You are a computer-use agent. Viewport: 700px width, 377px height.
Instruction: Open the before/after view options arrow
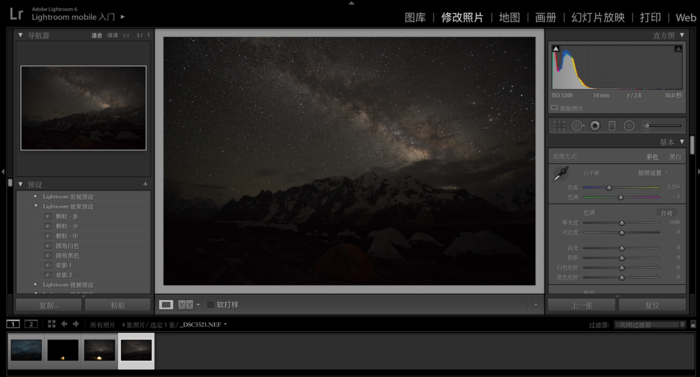tap(198, 305)
